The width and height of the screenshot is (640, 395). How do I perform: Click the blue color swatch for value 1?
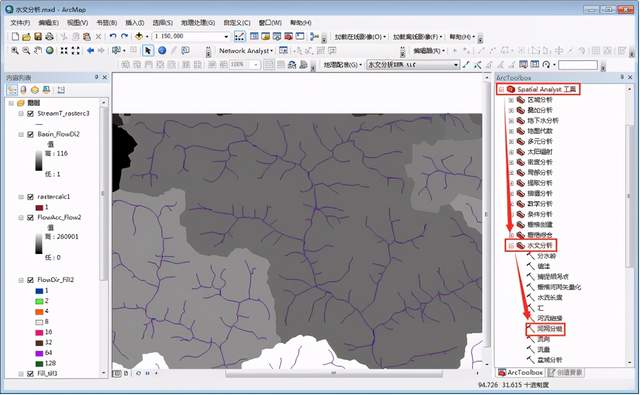point(39,291)
